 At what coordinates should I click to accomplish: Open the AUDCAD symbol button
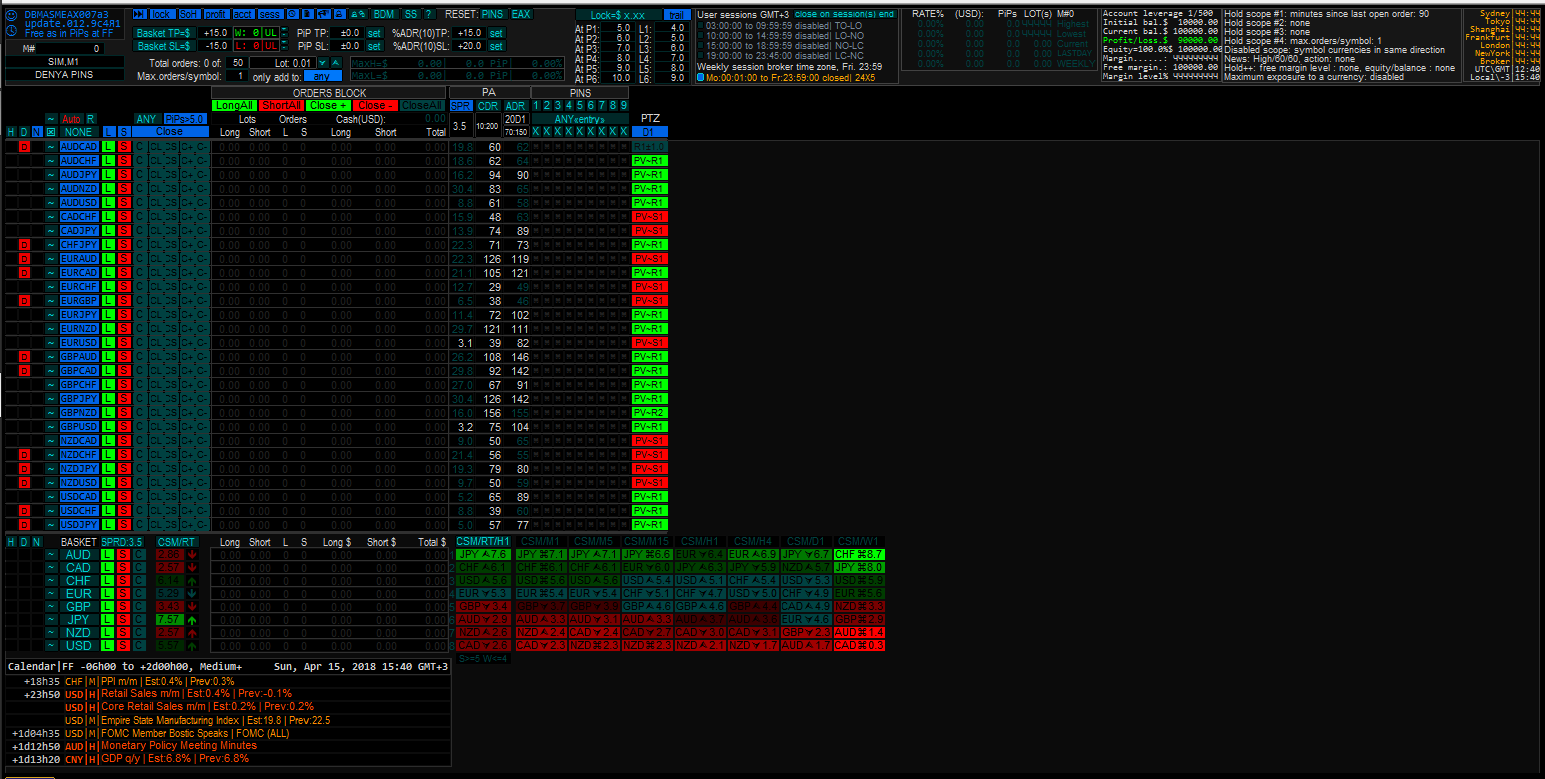79,146
